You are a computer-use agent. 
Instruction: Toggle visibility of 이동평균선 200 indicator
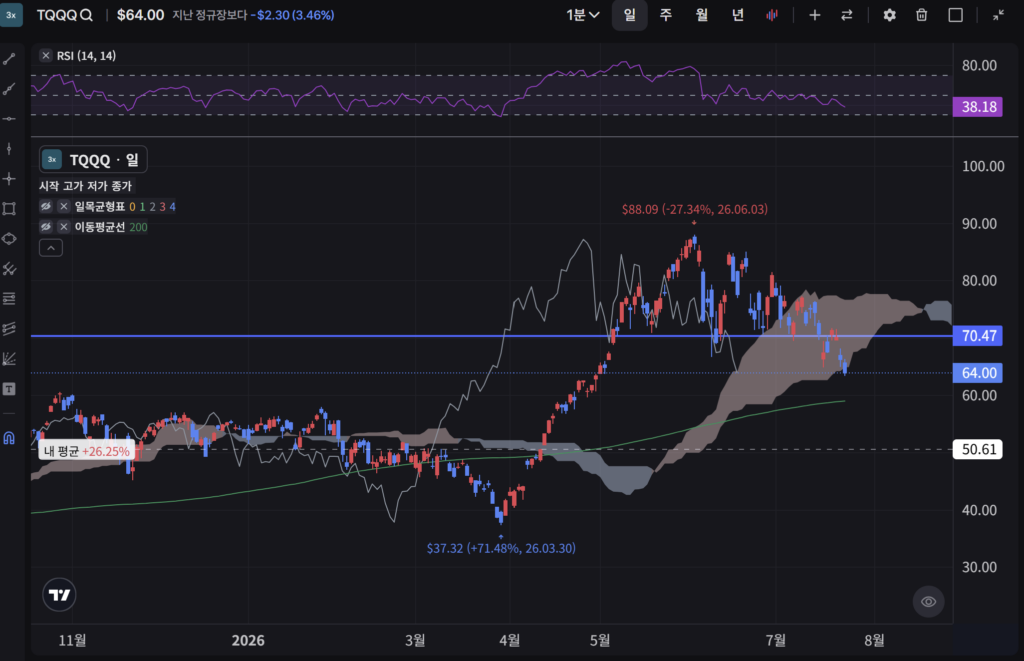pyautogui.click(x=46, y=227)
